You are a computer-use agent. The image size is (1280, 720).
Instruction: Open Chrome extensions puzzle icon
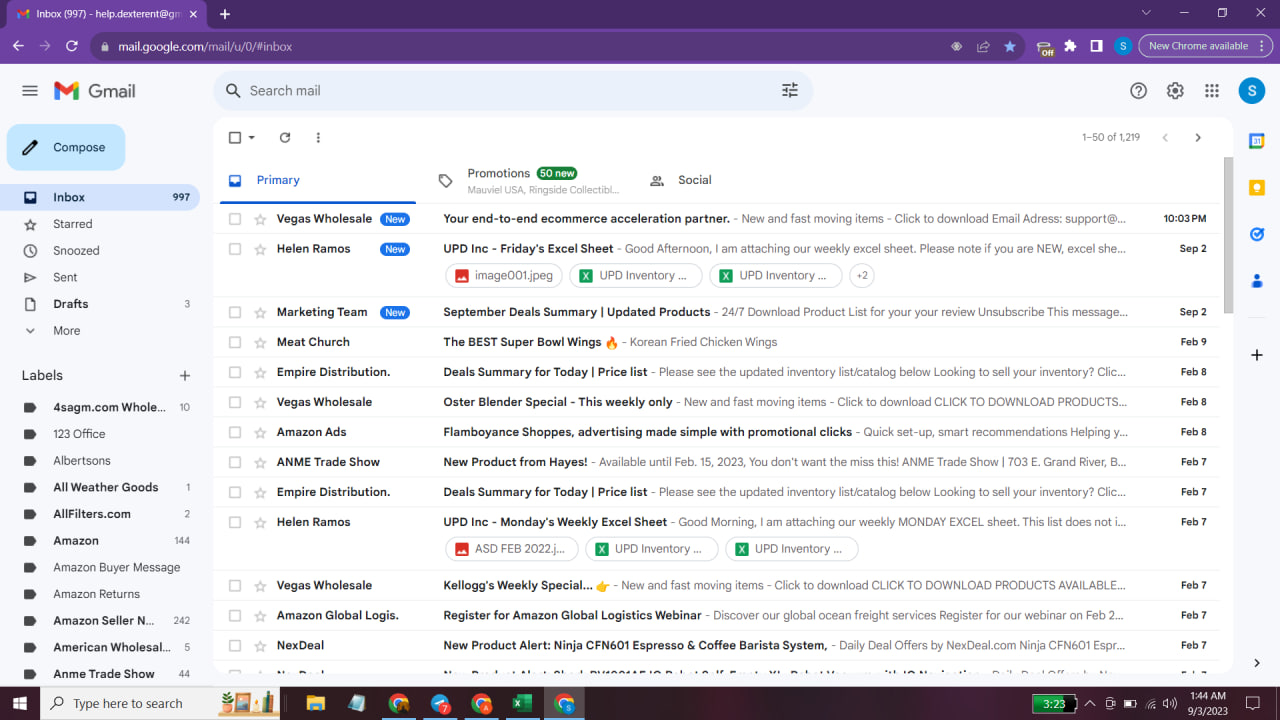pos(1070,46)
